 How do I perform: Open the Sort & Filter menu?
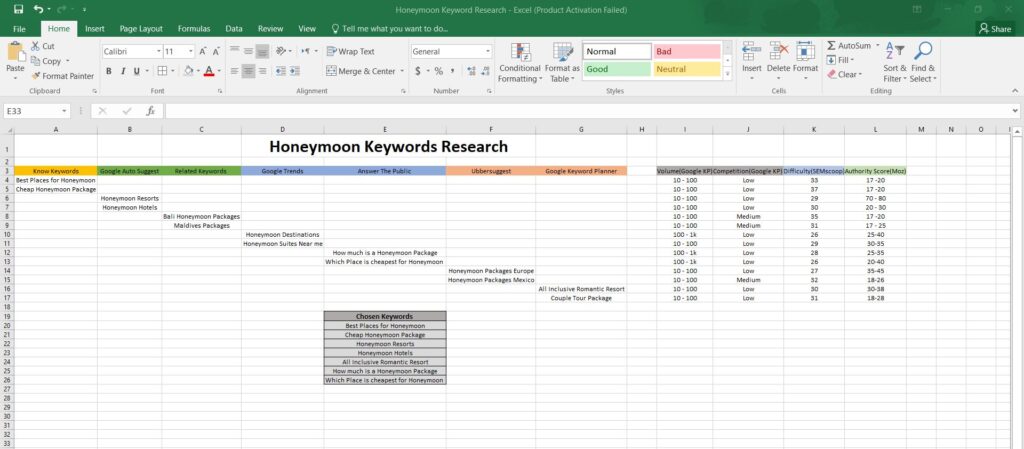895,63
